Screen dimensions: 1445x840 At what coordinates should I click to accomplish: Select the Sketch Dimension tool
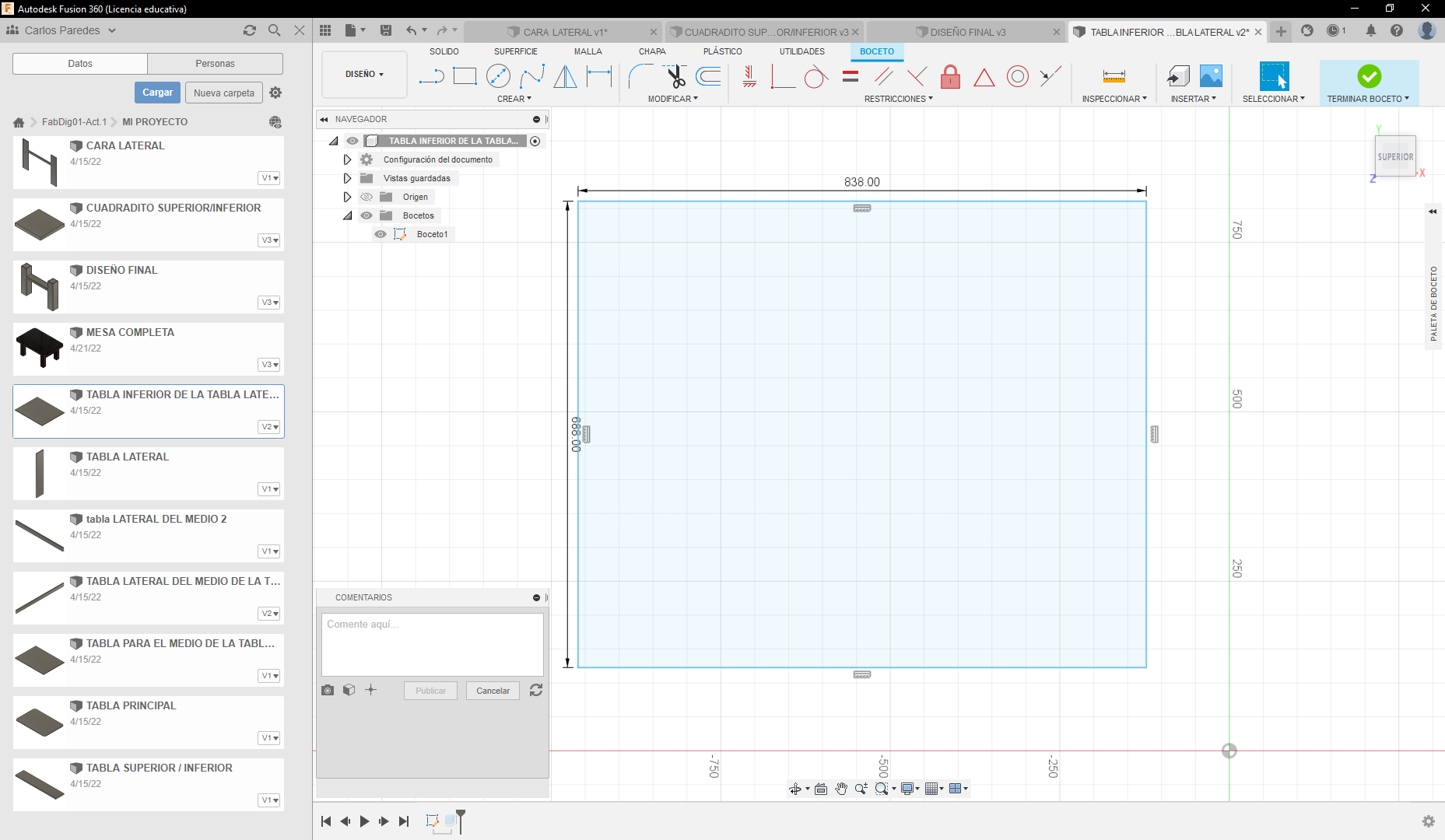(x=599, y=76)
